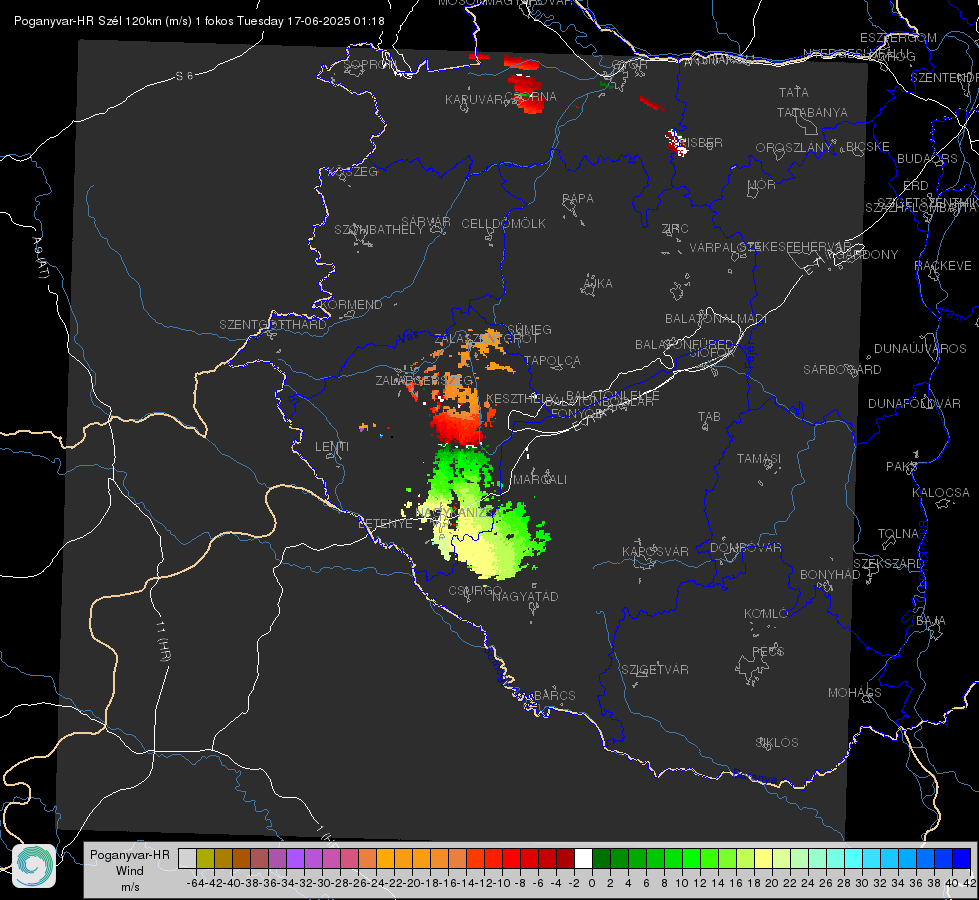979x900 pixels.
Task: Click the DOMBOVAR city label
Action: coord(745,548)
